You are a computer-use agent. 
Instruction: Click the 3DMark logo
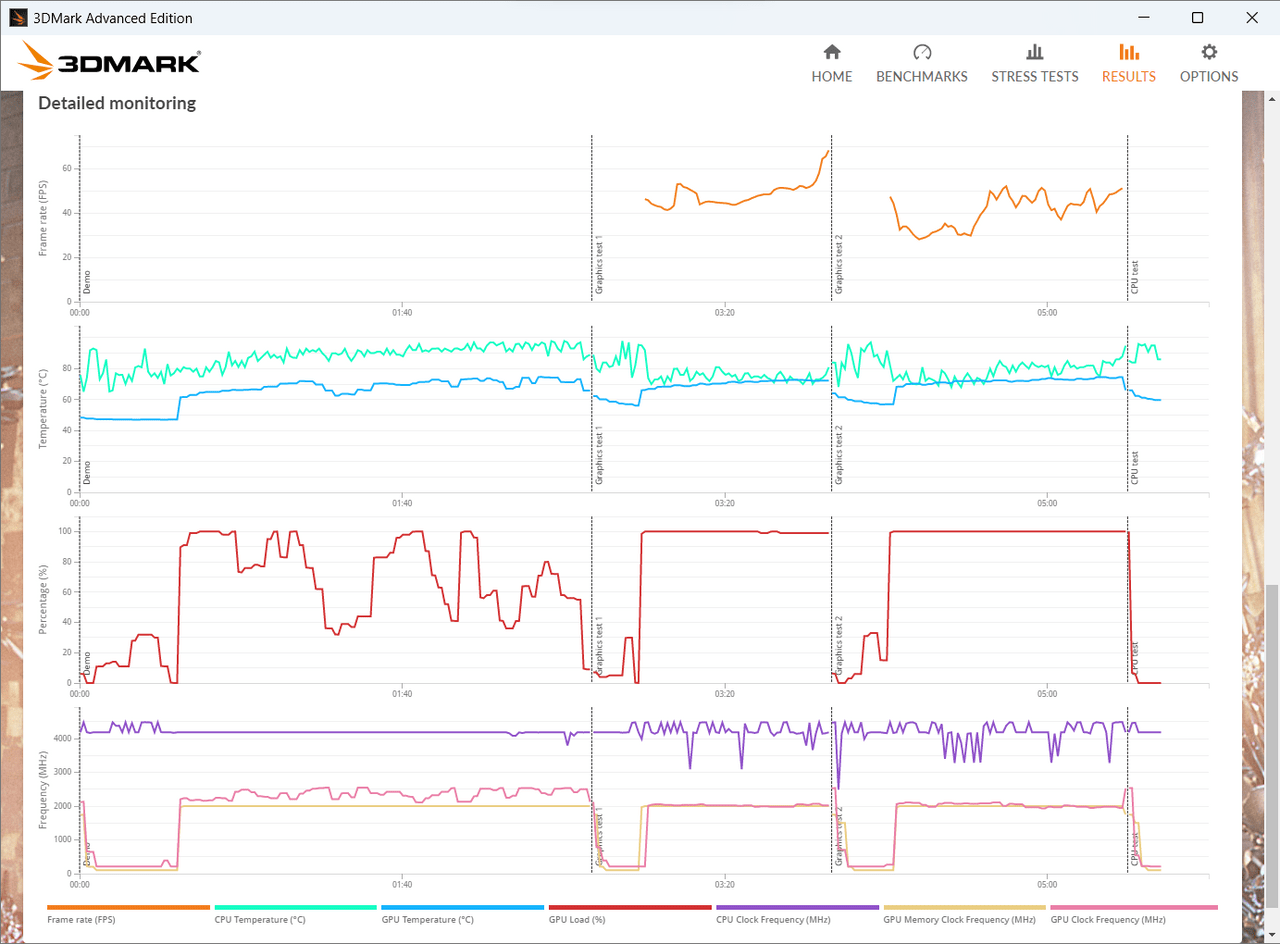tap(110, 62)
